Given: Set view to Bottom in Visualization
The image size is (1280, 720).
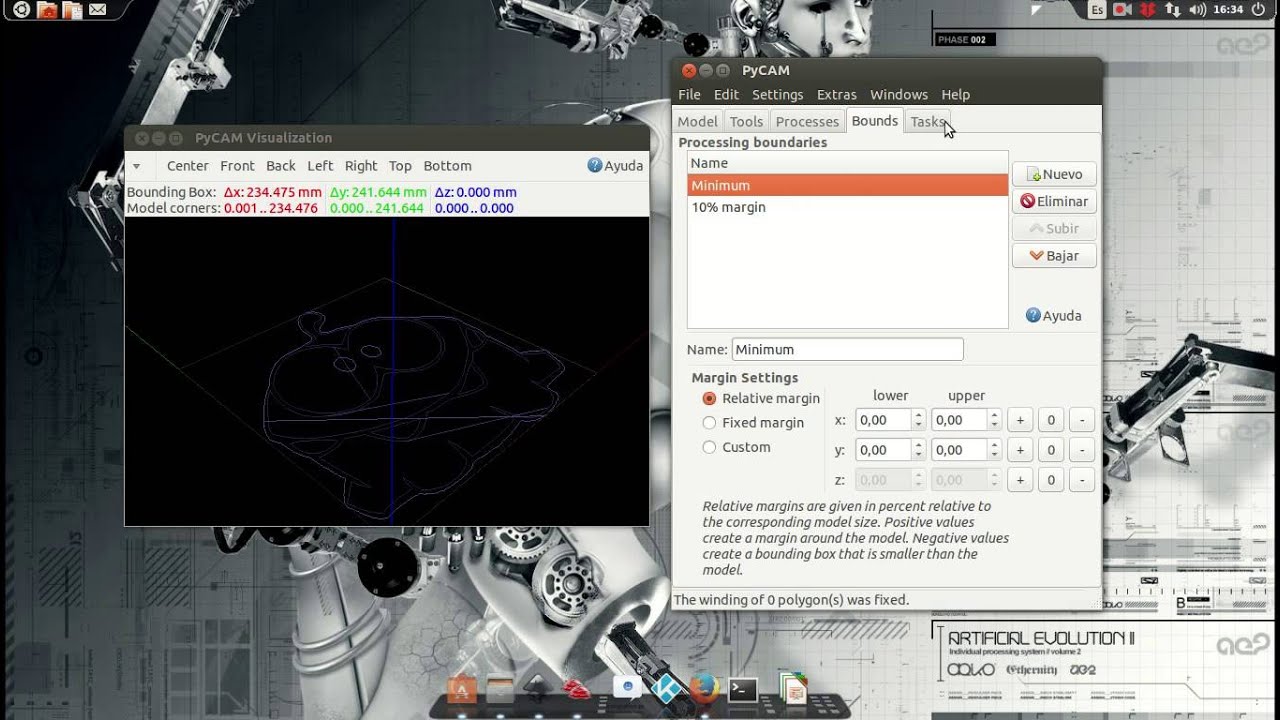Looking at the screenshot, I should point(447,166).
